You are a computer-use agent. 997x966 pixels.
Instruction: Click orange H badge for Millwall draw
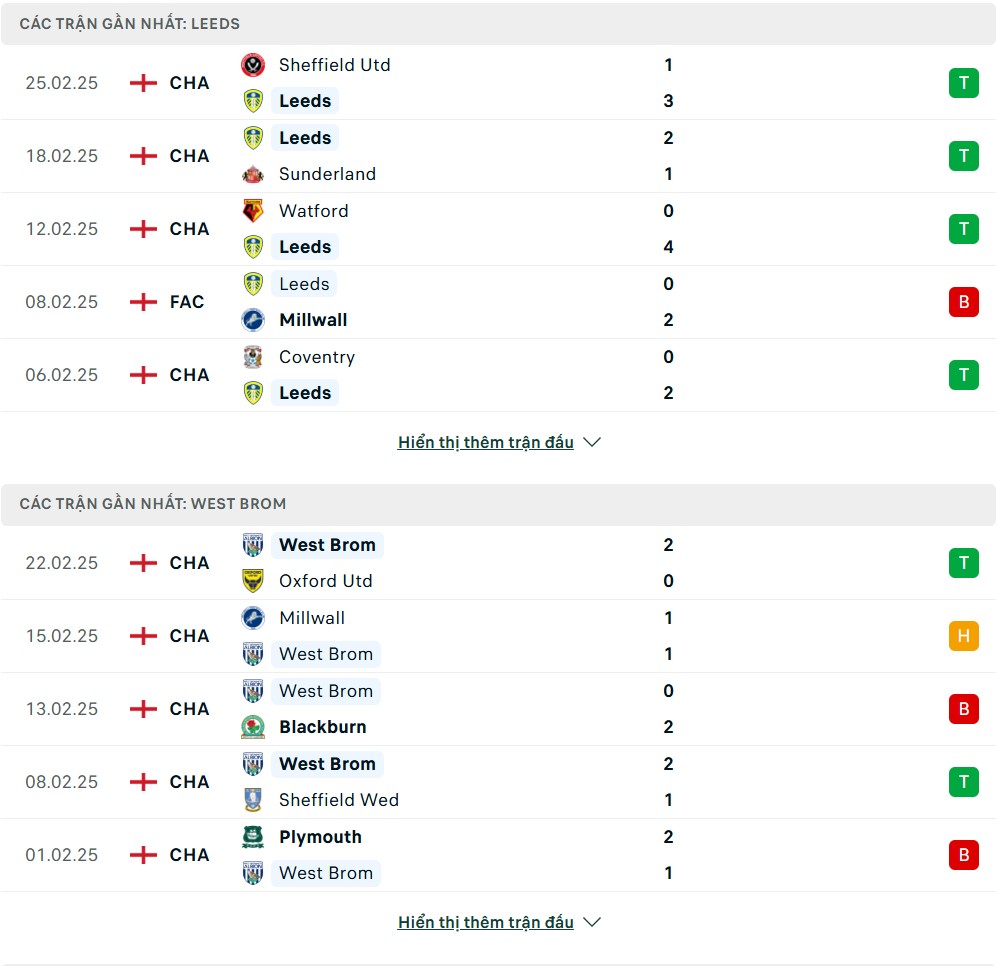click(963, 636)
